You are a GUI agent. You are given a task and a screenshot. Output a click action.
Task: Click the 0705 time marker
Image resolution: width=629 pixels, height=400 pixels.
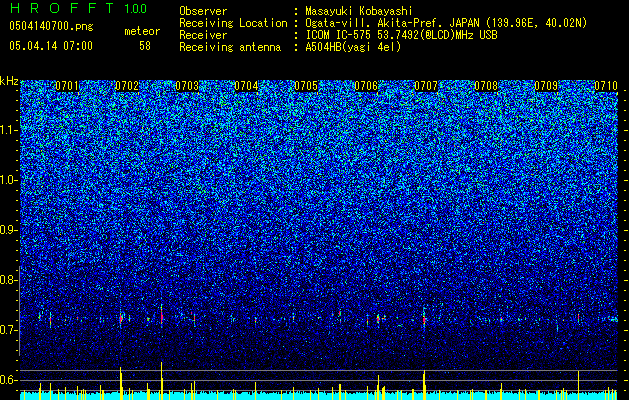click(x=306, y=86)
